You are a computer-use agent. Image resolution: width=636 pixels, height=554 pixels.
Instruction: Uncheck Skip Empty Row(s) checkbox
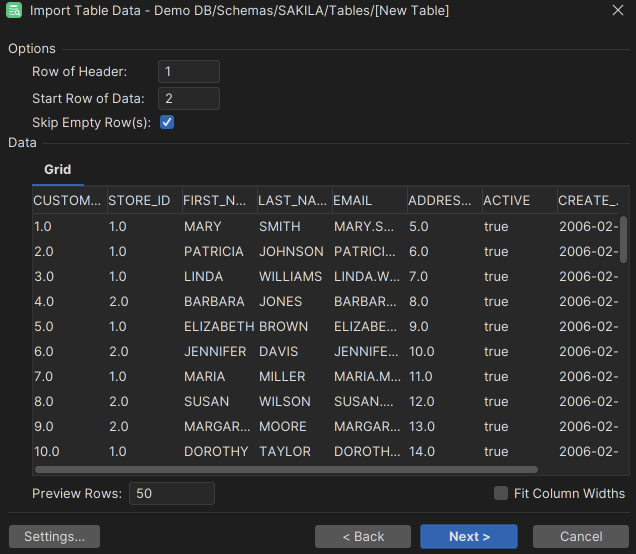(x=167, y=122)
